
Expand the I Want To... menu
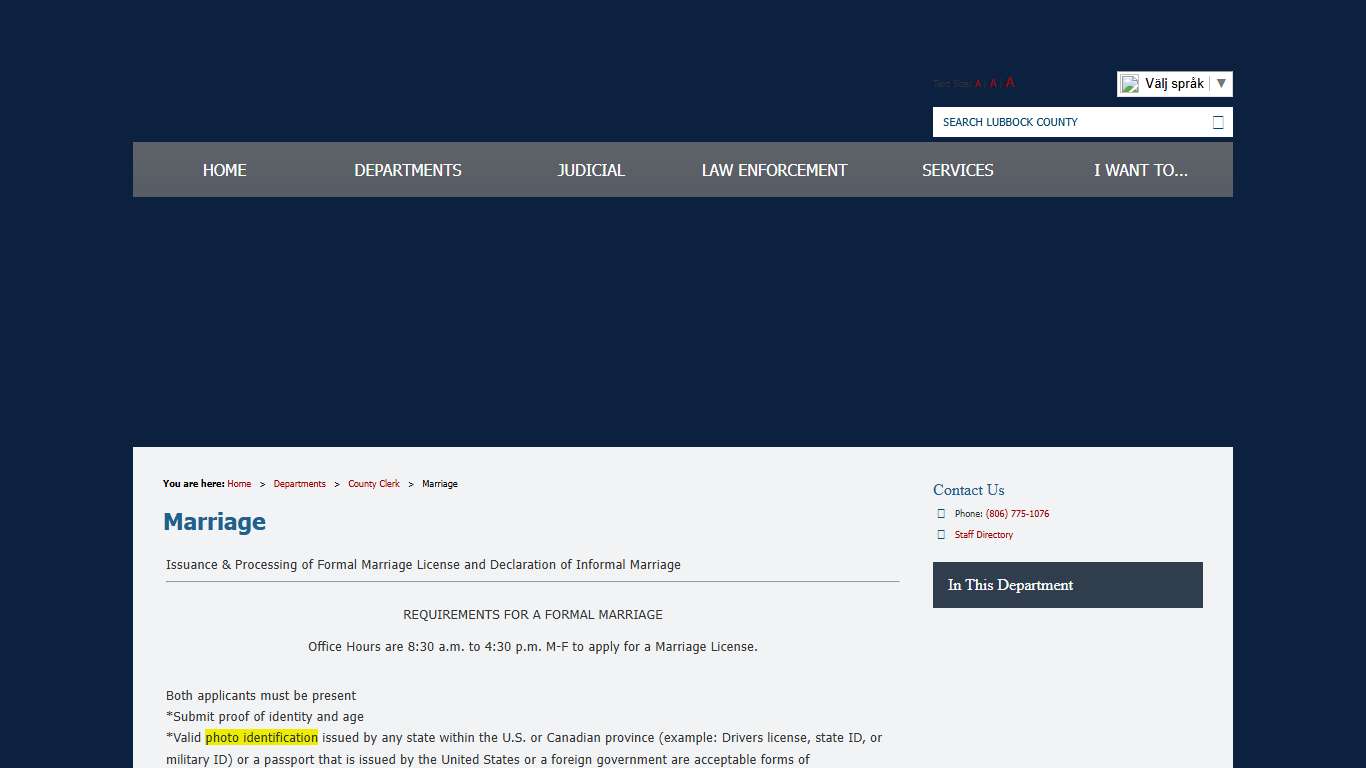[x=1140, y=170]
